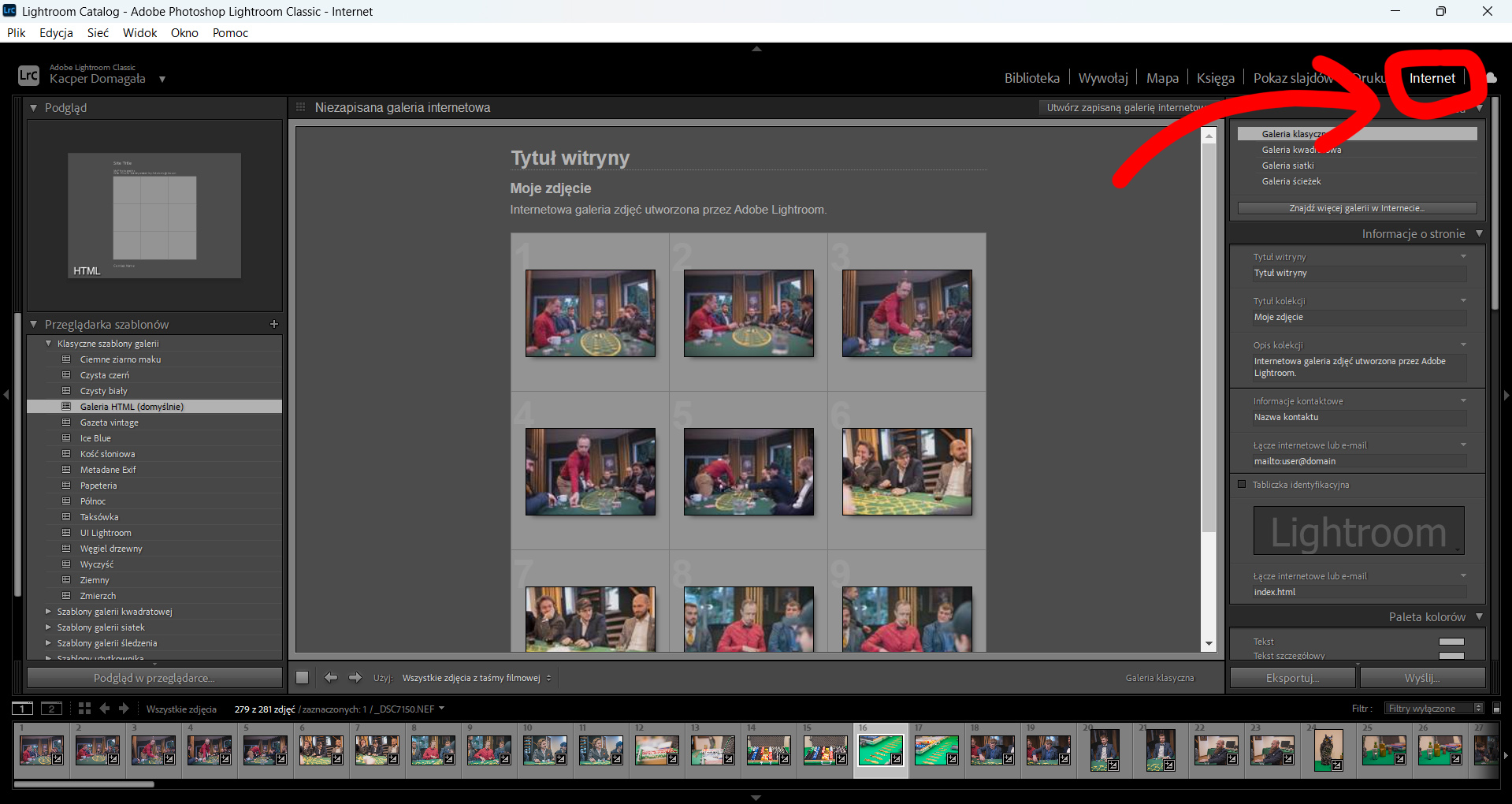1512x804 pixels.
Task: Hide top module panel with upward arrow
Action: 756,49
